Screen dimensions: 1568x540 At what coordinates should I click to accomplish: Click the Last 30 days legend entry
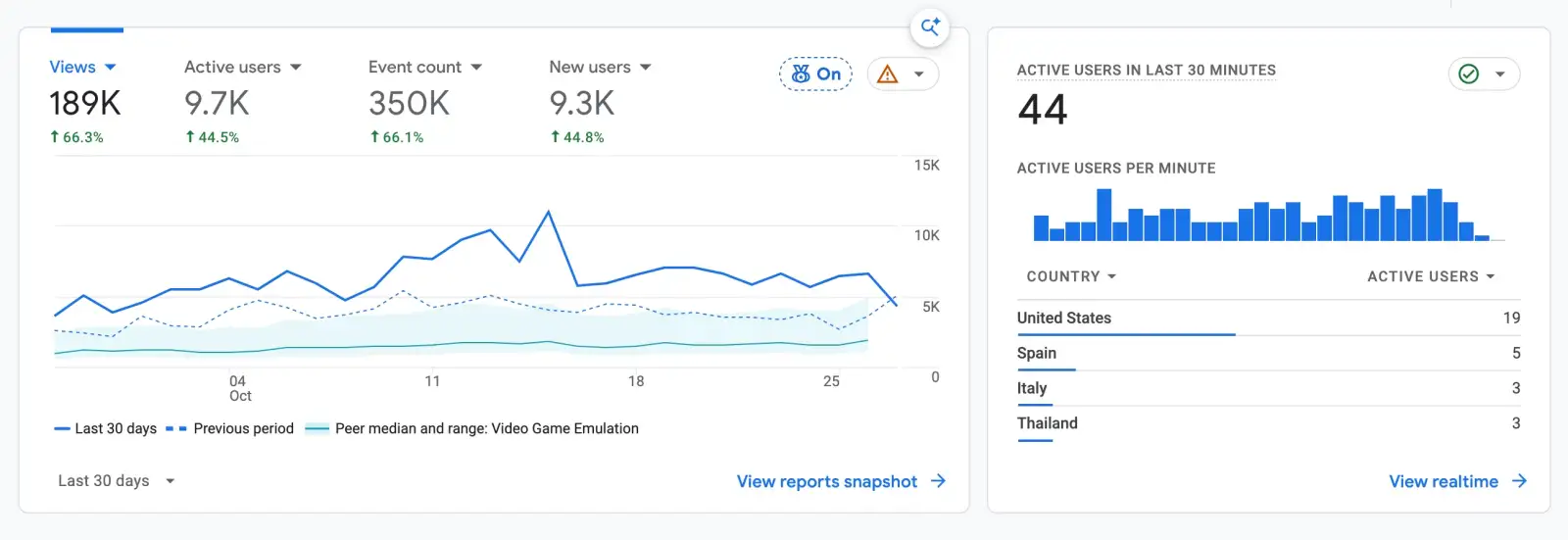point(106,429)
